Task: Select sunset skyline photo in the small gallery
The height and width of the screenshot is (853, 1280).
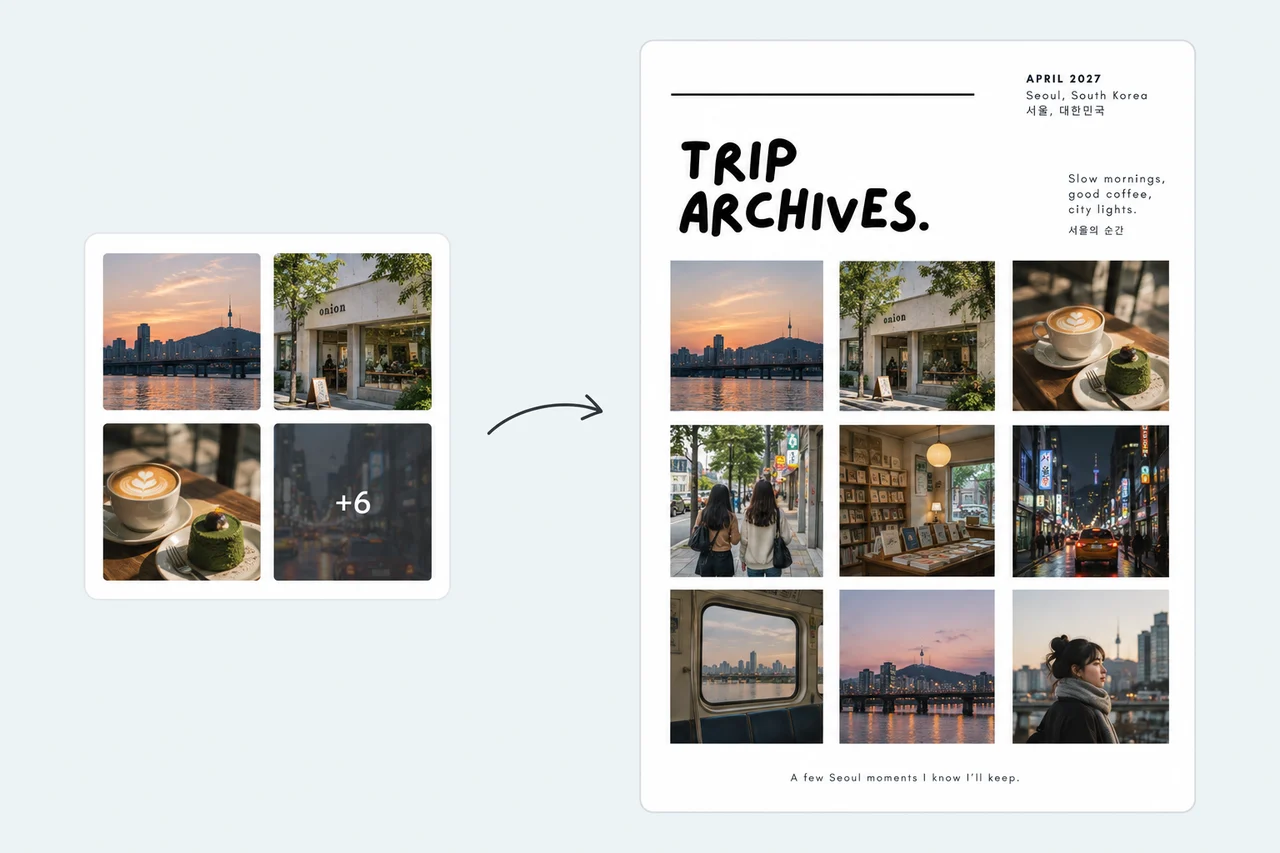Action: coord(182,331)
